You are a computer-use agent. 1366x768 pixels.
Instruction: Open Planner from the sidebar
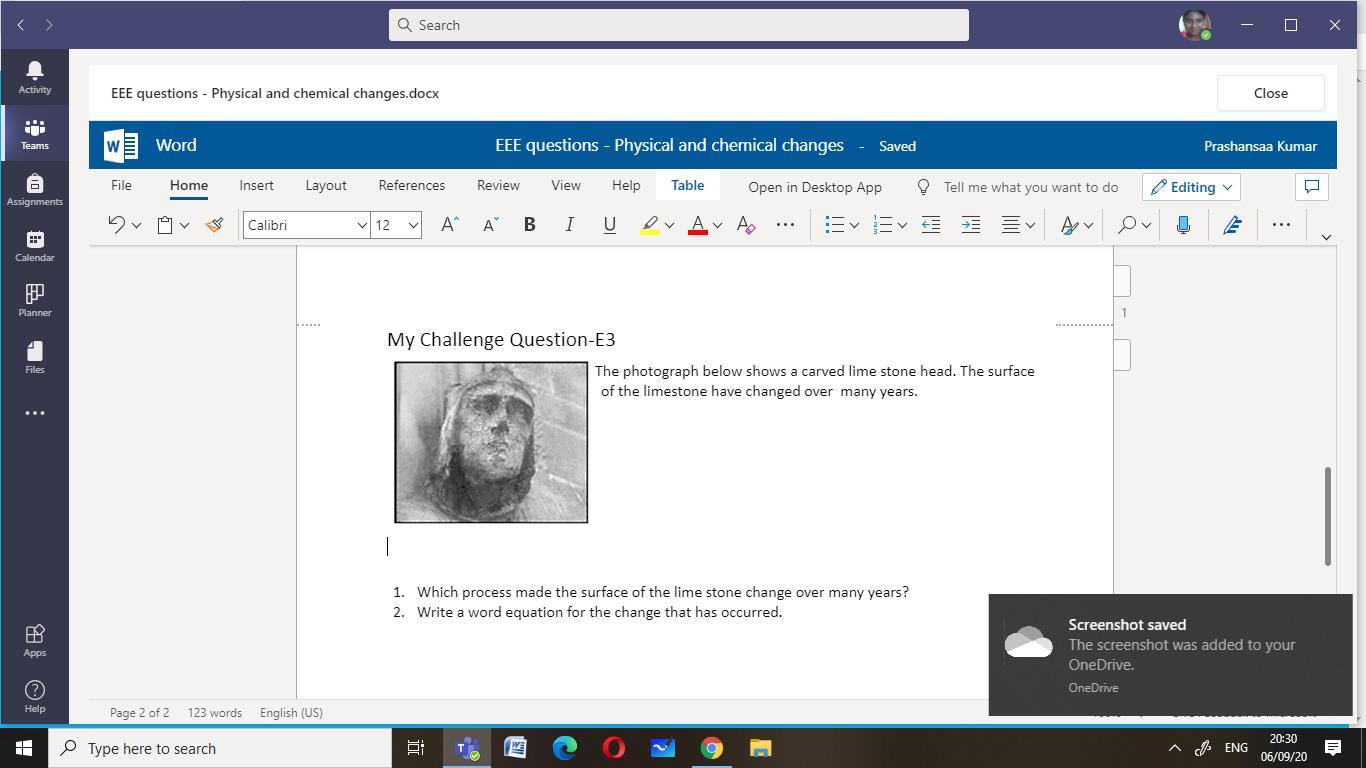click(34, 300)
